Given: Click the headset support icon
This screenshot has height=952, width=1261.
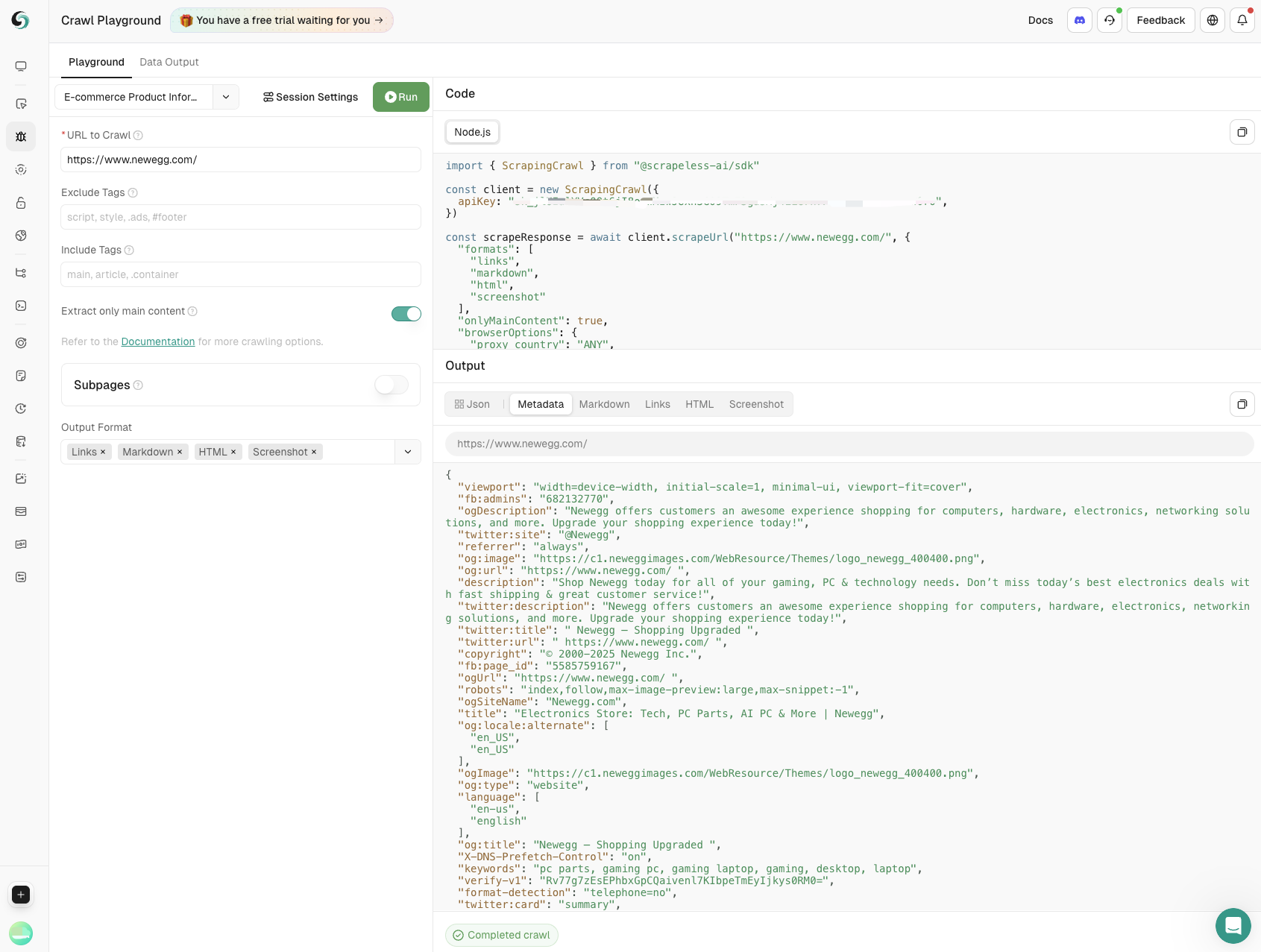Looking at the screenshot, I should (x=1110, y=20).
